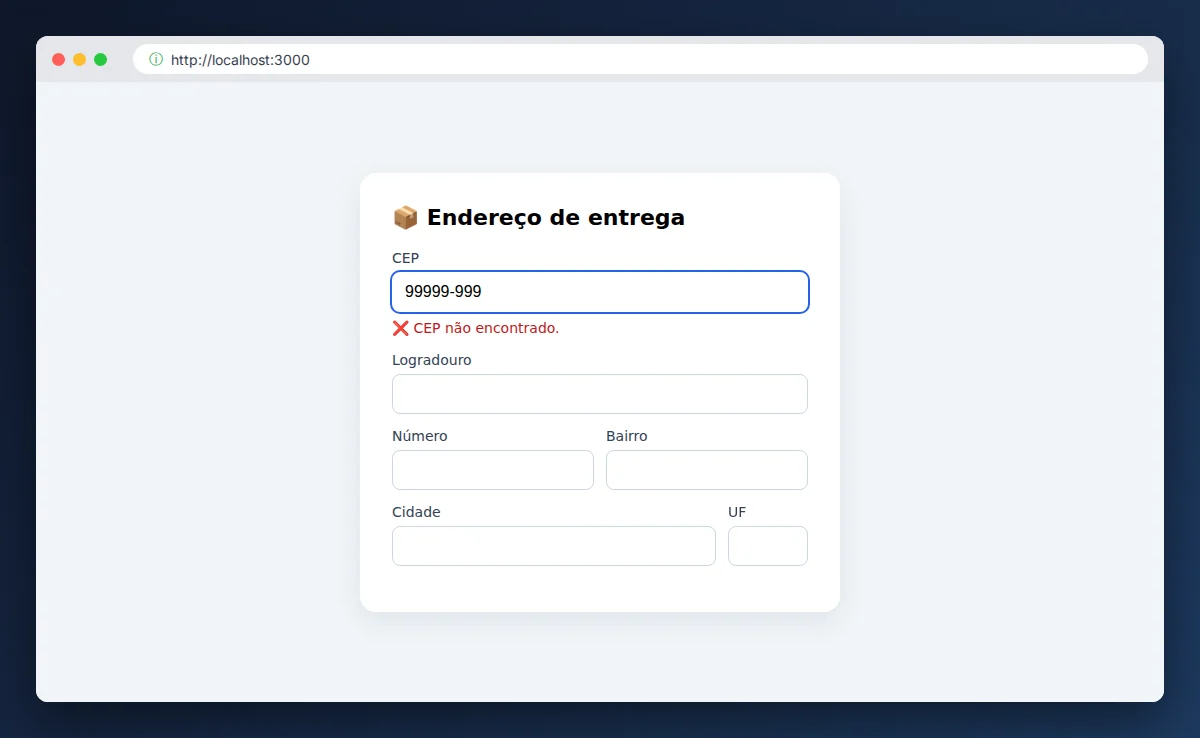This screenshot has width=1200, height=738.
Task: Select the Bairro input field
Action: [707, 470]
